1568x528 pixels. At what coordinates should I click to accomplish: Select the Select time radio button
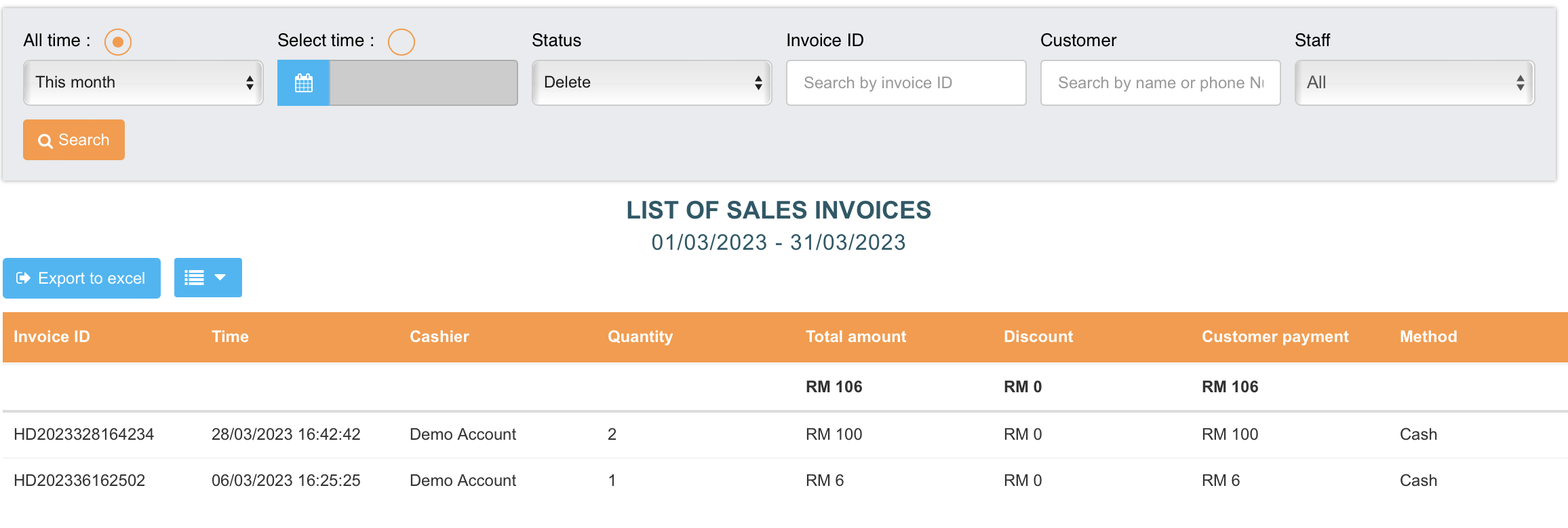[401, 41]
